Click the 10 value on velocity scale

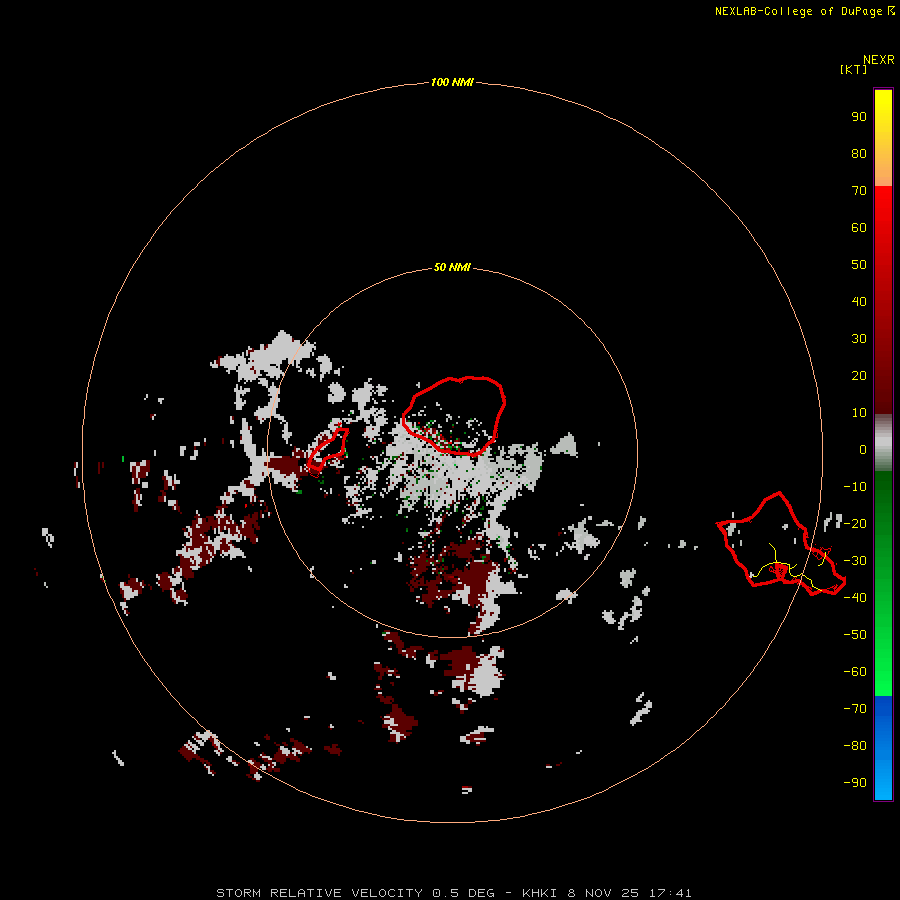tap(859, 413)
